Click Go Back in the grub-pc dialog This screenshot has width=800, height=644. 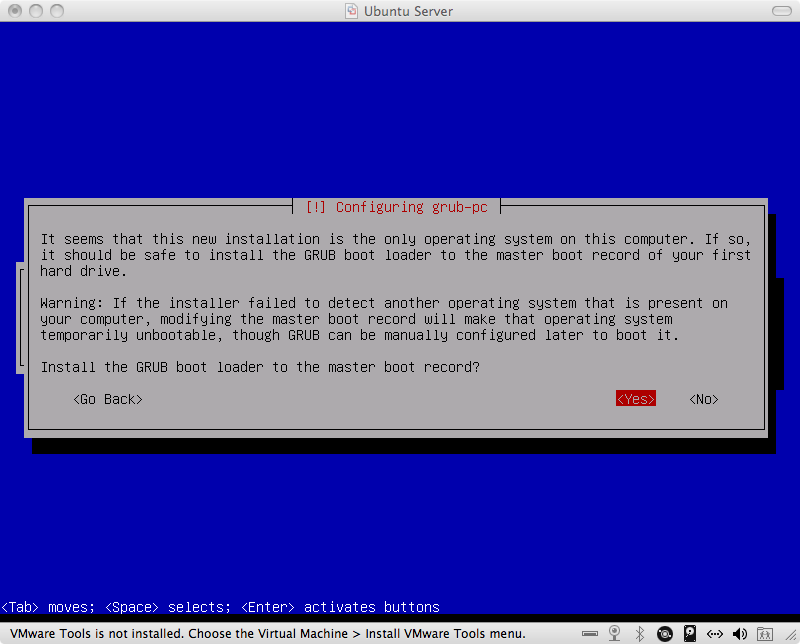click(107, 398)
